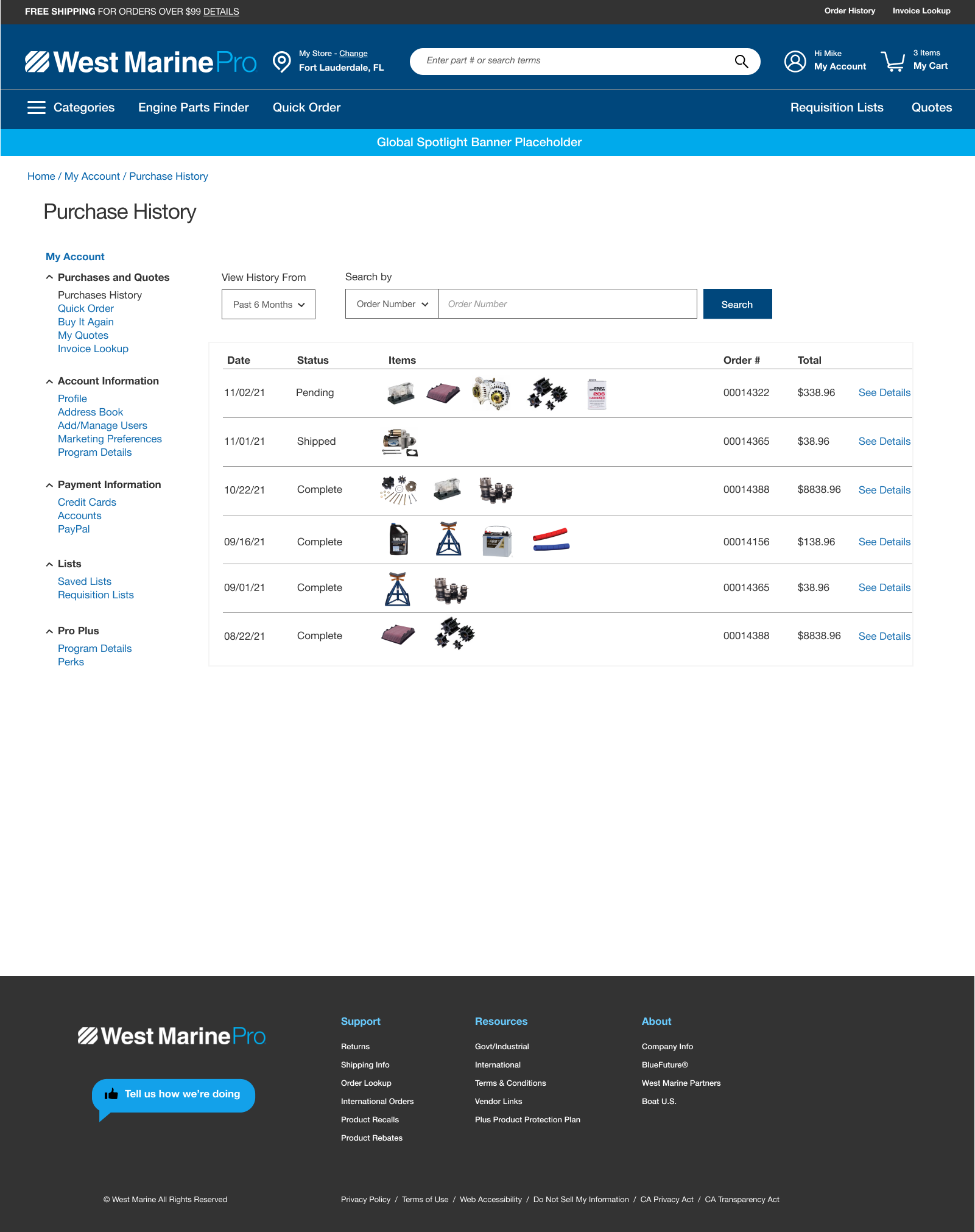Collapse the Purchases and Quotes section
Image resolution: width=975 pixels, height=1232 pixels.
point(49,277)
